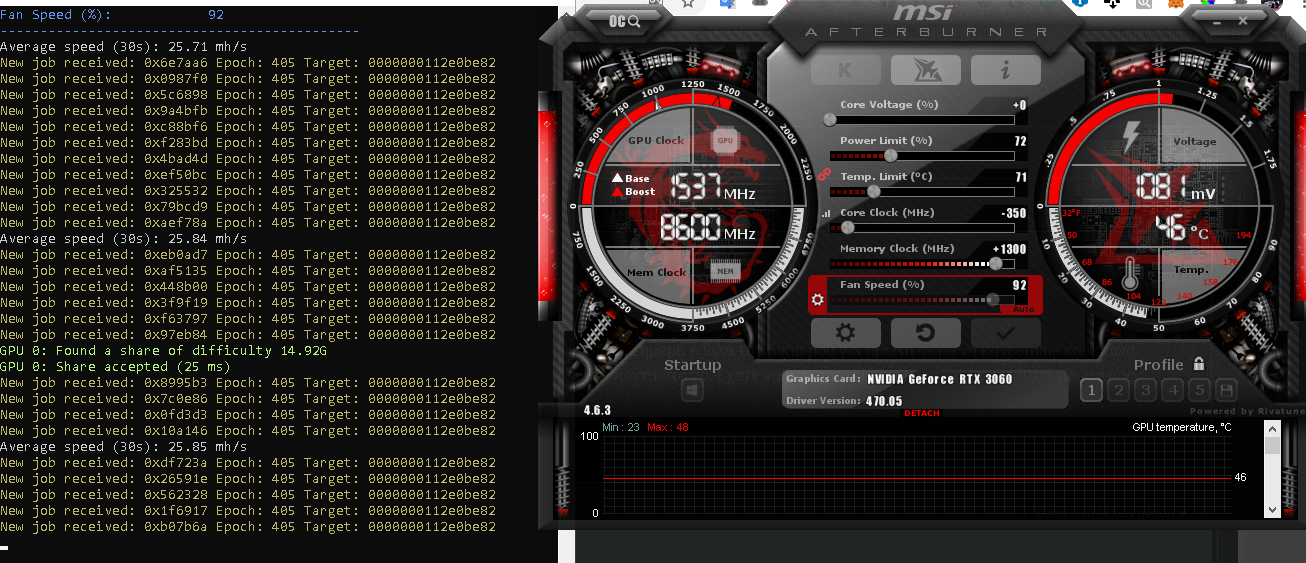This screenshot has height=563, width=1306.
Task: Click the NVIDIA GeForce RTX 3060 text
Action: pyautogui.click(x=939, y=379)
